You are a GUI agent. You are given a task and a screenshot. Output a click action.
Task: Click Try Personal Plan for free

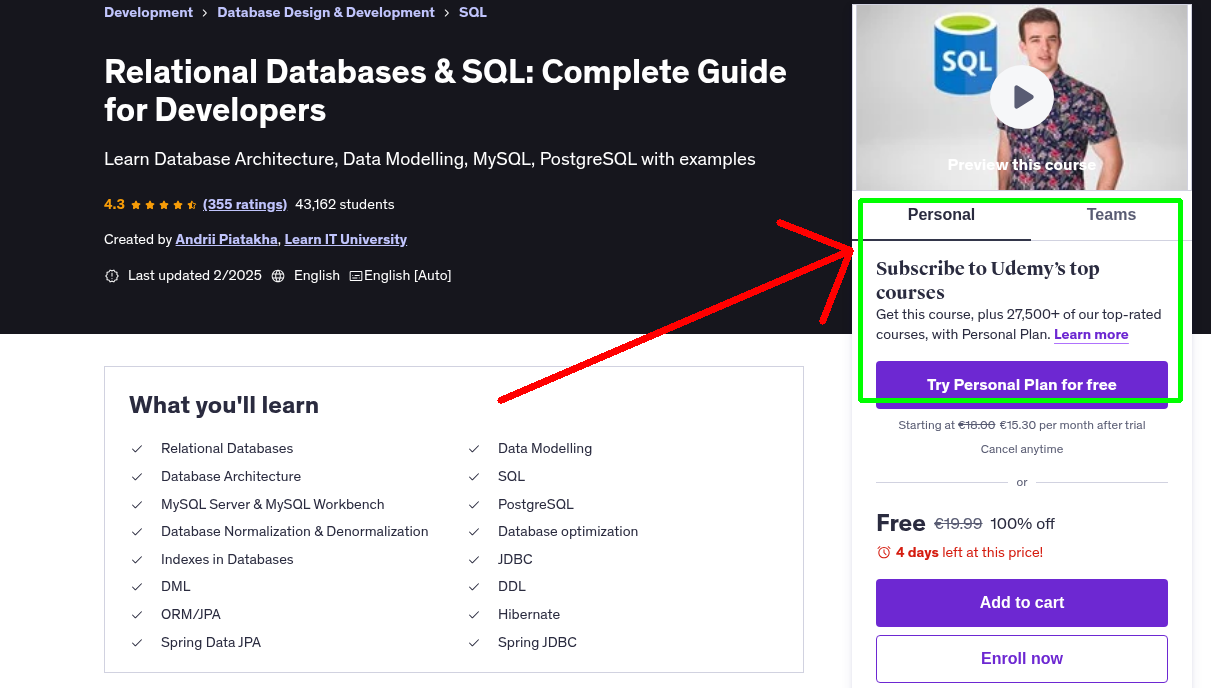1022,385
